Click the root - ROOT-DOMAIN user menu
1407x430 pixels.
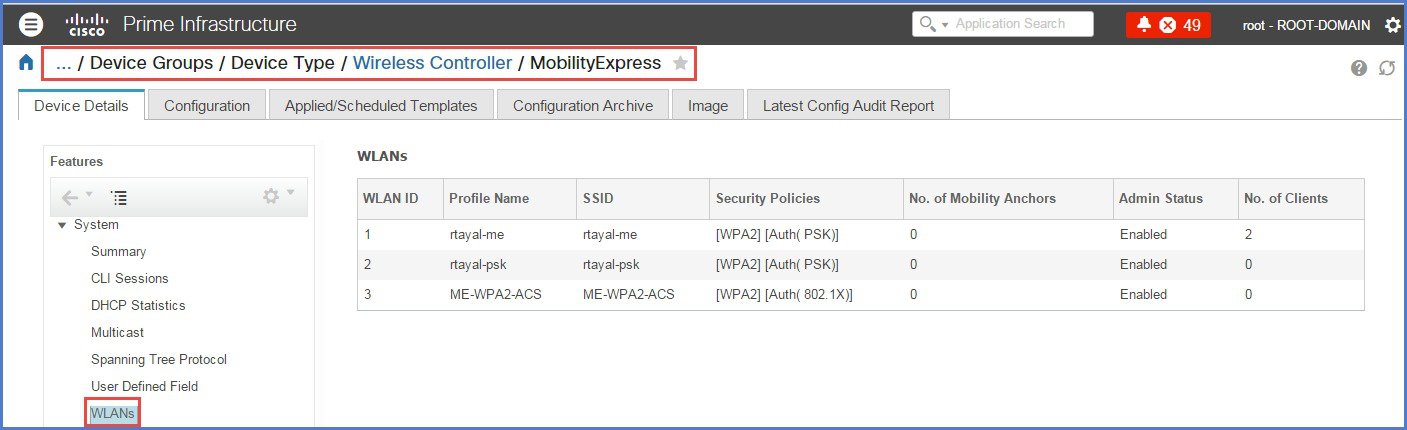[1306, 25]
